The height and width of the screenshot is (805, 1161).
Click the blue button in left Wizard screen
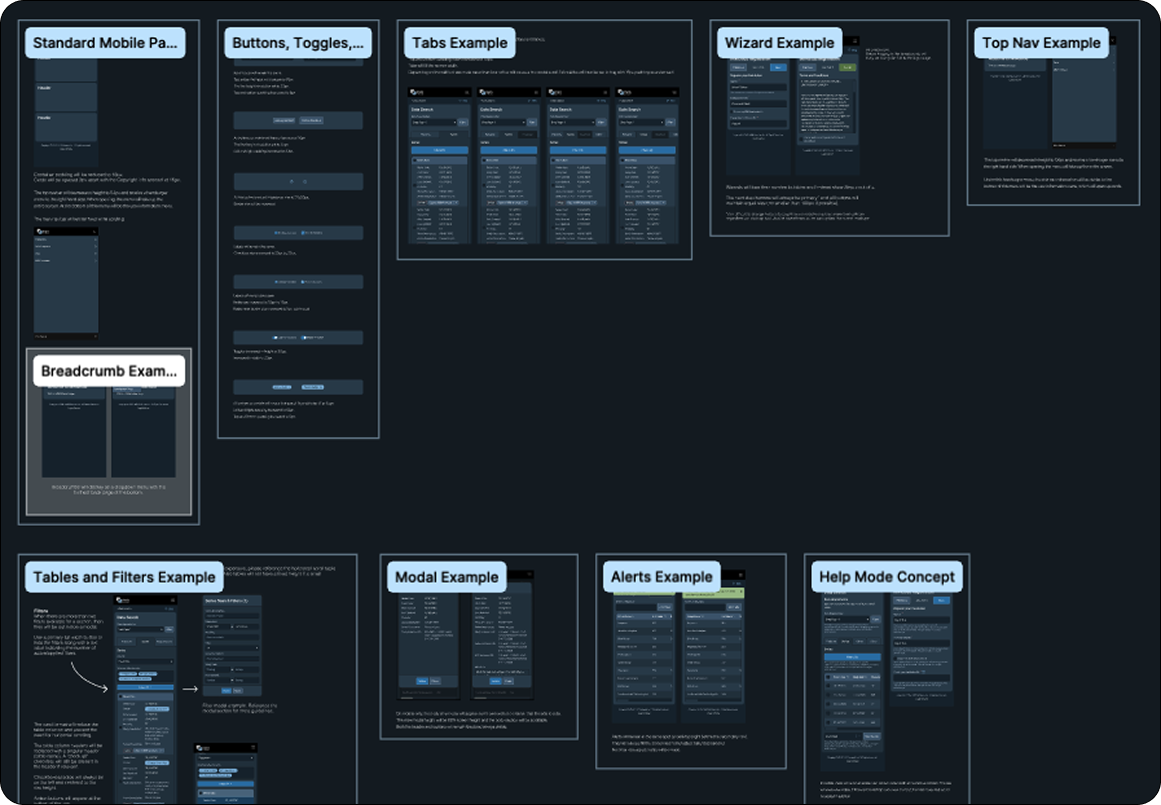click(777, 67)
